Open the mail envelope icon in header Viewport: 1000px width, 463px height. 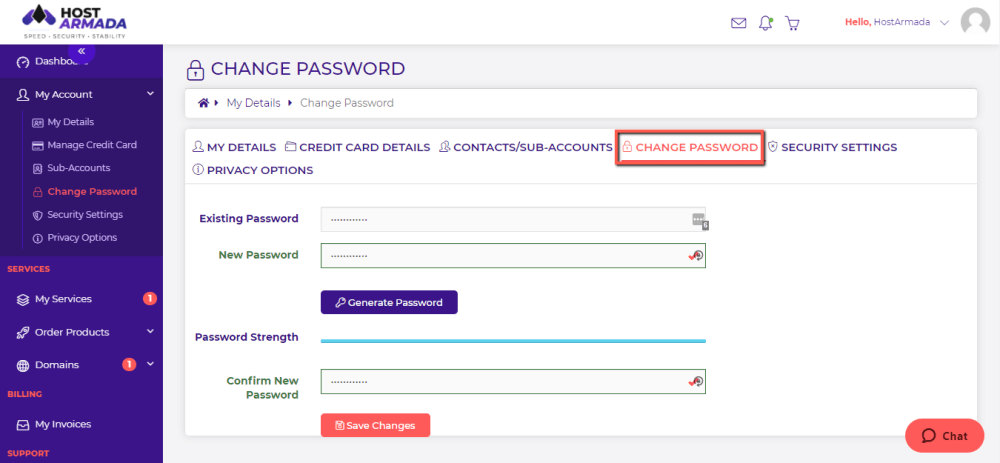pos(739,23)
